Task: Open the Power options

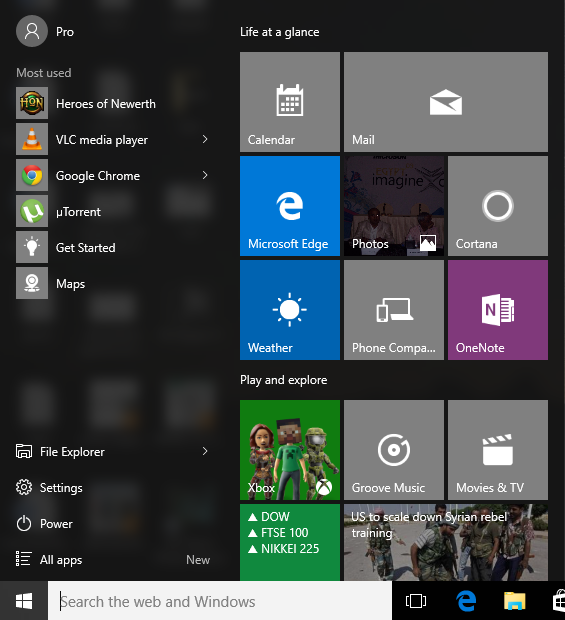Action: [x=113, y=524]
